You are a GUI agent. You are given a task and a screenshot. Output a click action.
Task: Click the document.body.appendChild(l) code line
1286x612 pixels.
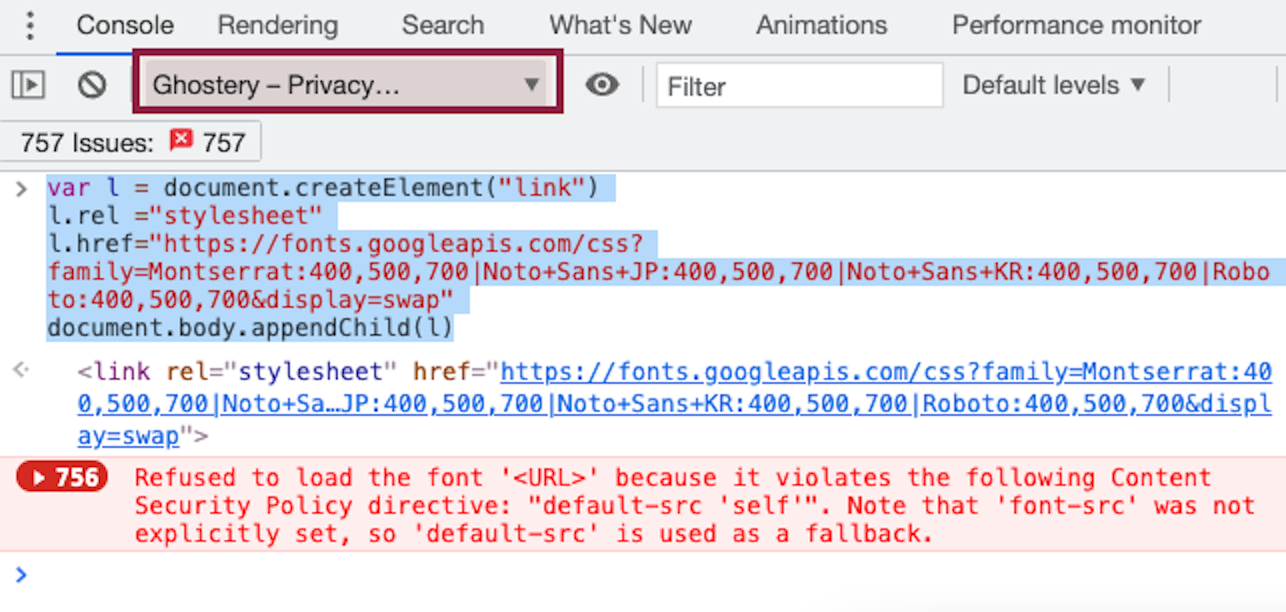click(x=249, y=327)
